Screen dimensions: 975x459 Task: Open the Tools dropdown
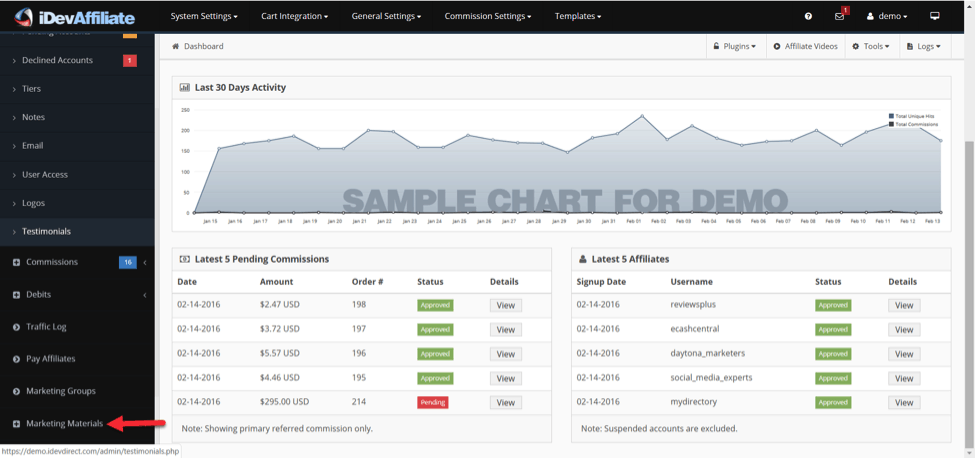(x=871, y=47)
